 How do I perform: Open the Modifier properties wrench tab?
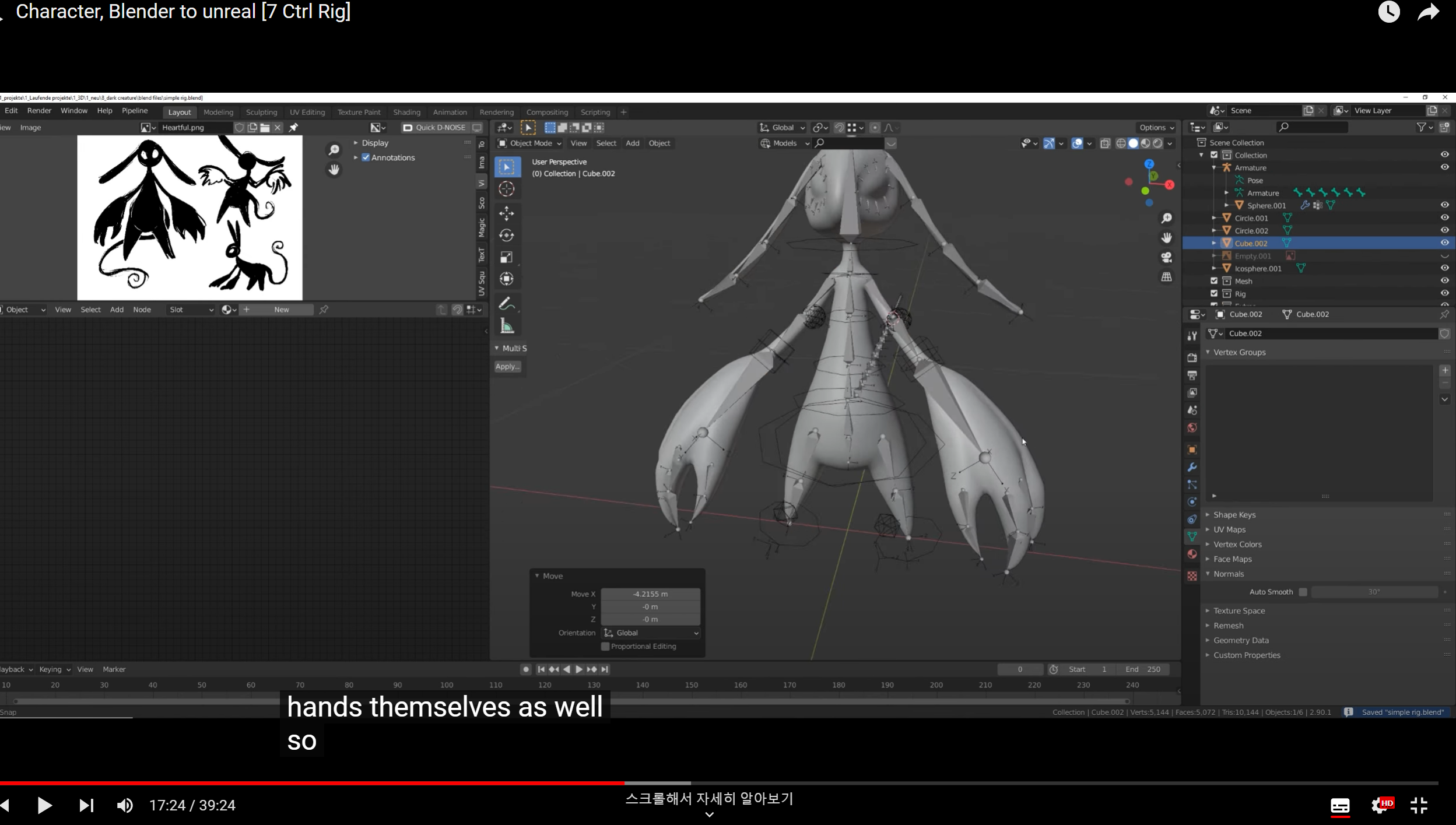1192,468
